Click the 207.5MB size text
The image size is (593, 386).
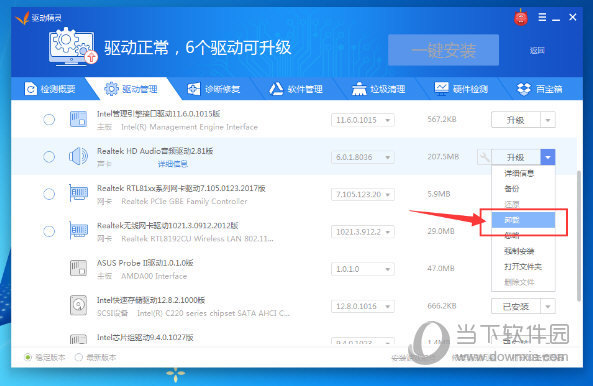[x=443, y=157]
